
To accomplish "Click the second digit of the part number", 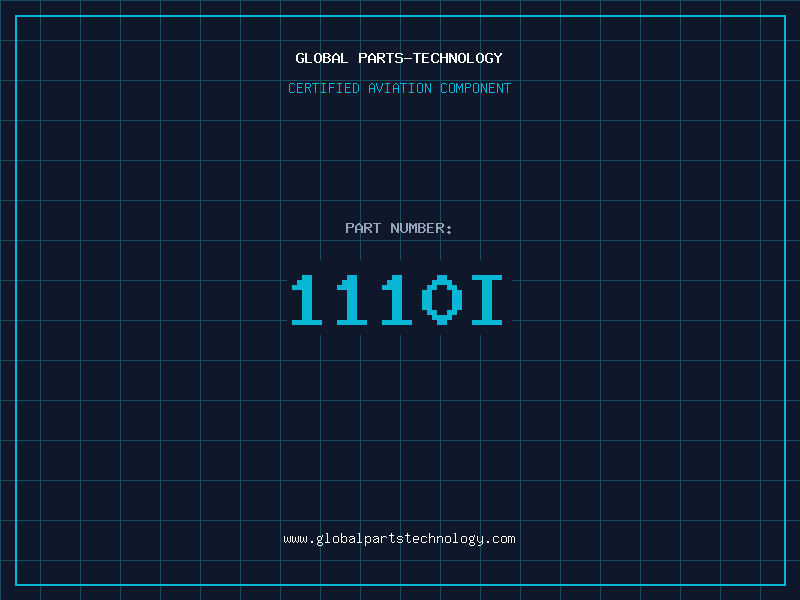I will 352,300.
